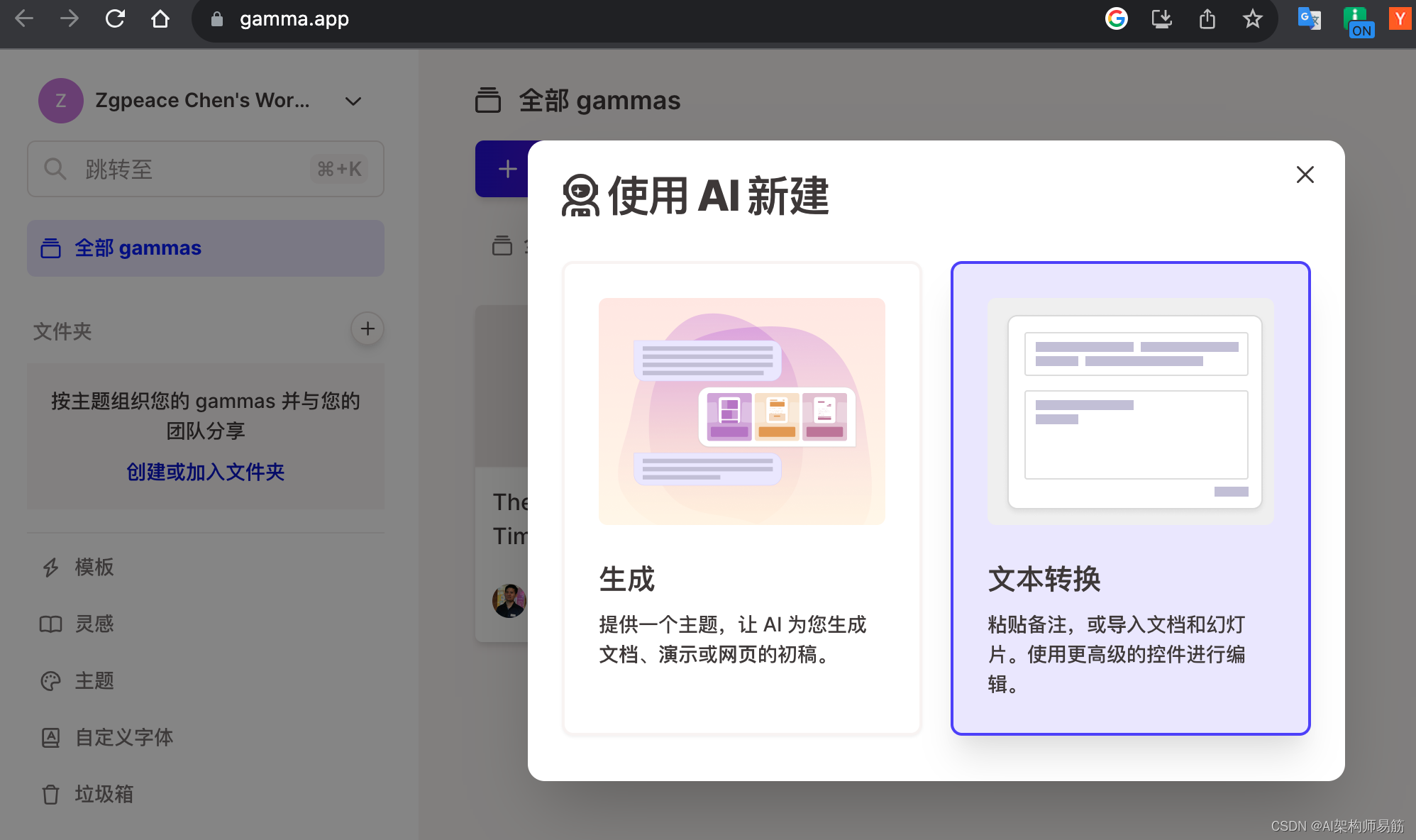Open 主题 themes in the sidebar
Viewport: 1416px width, 840px height.
94,680
